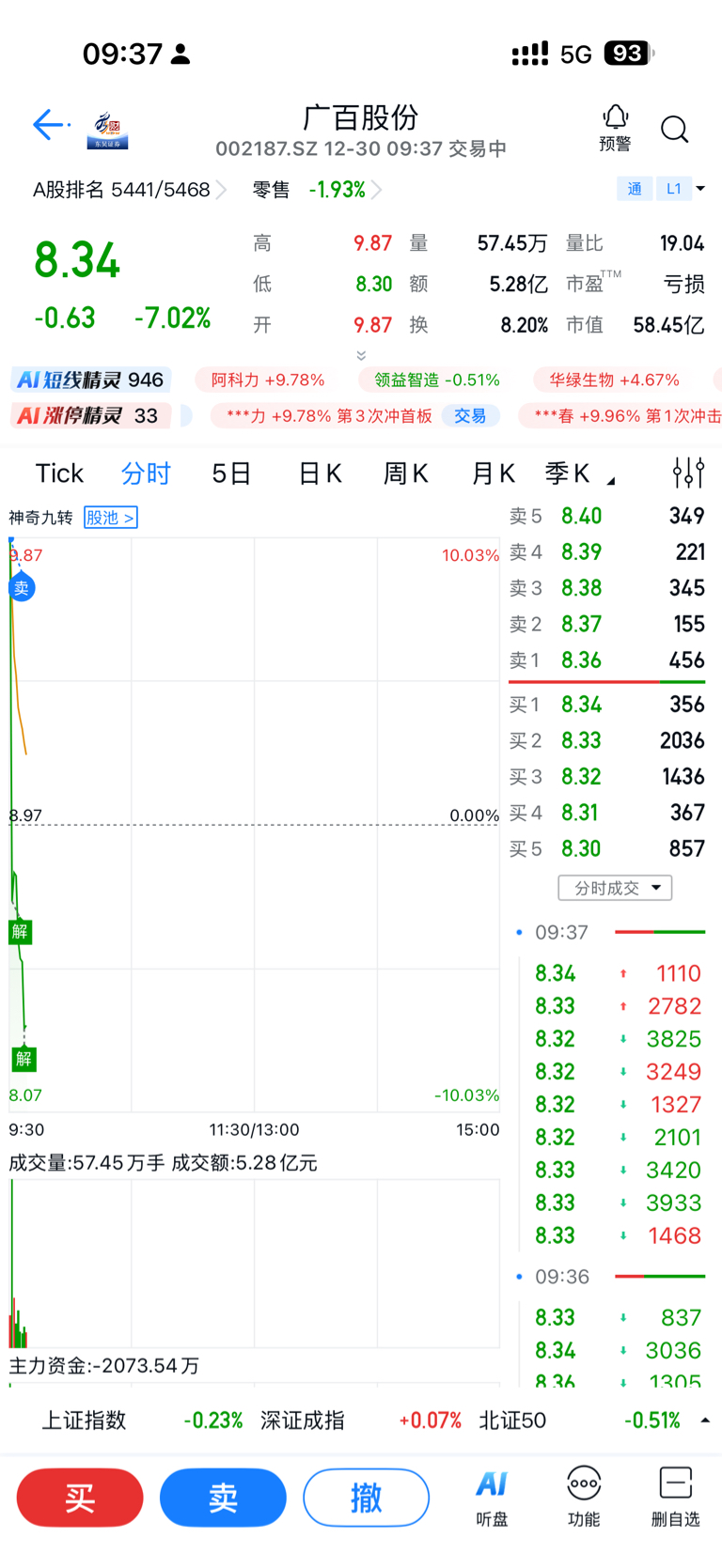Tap the brokerage logo icon
This screenshot has height=1568, width=722.
107,130
